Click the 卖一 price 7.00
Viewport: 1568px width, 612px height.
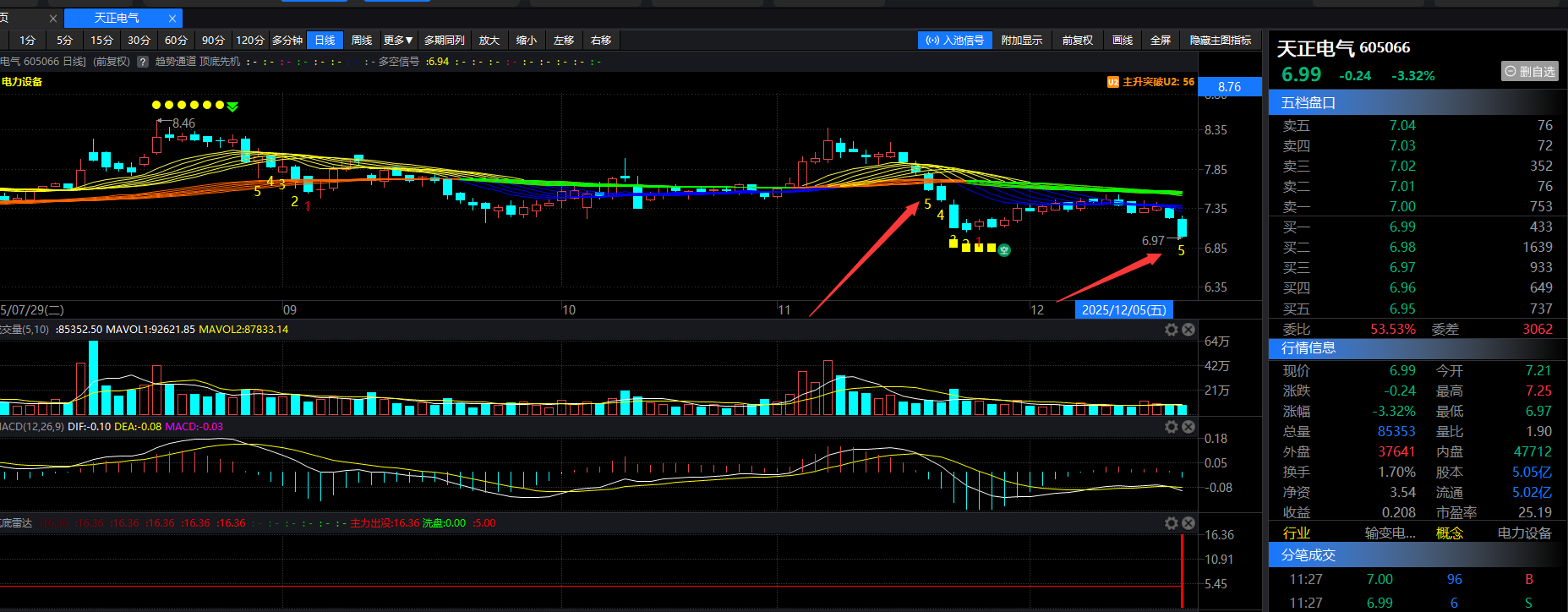tap(1402, 206)
